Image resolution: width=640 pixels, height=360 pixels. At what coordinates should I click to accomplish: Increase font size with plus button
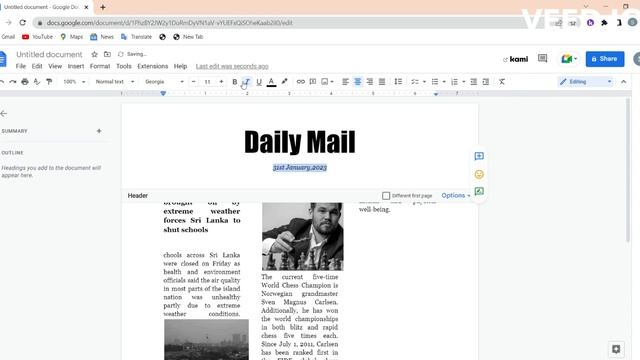point(222,82)
